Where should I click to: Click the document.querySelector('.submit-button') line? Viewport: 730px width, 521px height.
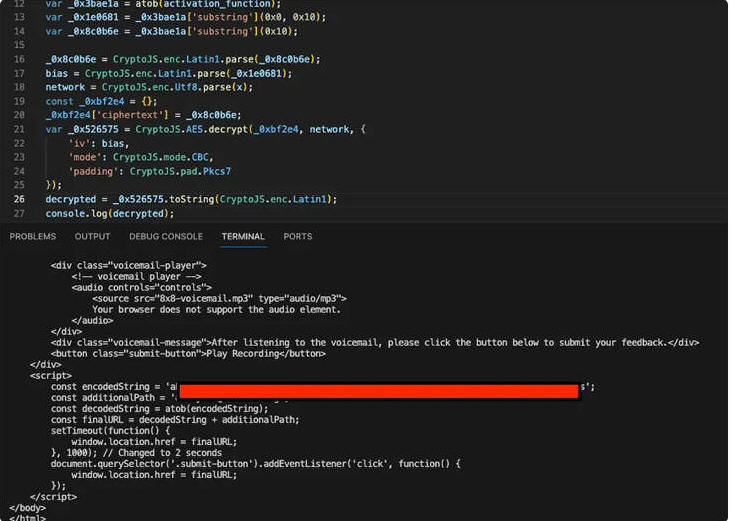(256, 464)
